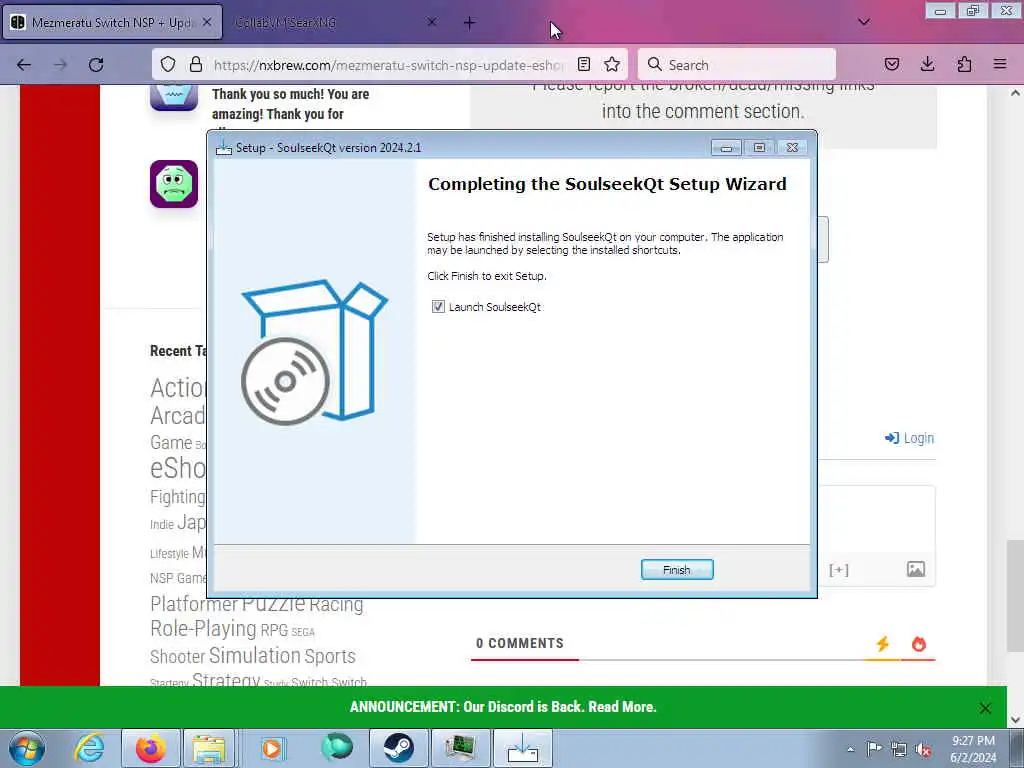Open Steam from the taskbar
Image resolution: width=1024 pixels, height=768 pixels.
click(x=398, y=748)
